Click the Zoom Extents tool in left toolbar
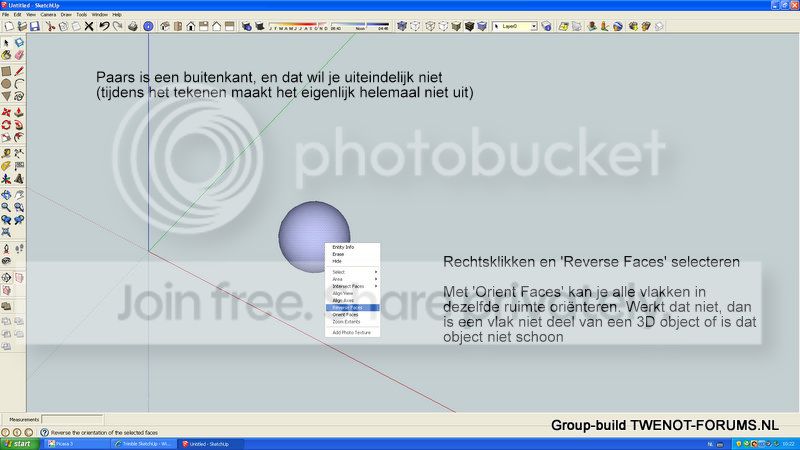 click(x=6, y=232)
